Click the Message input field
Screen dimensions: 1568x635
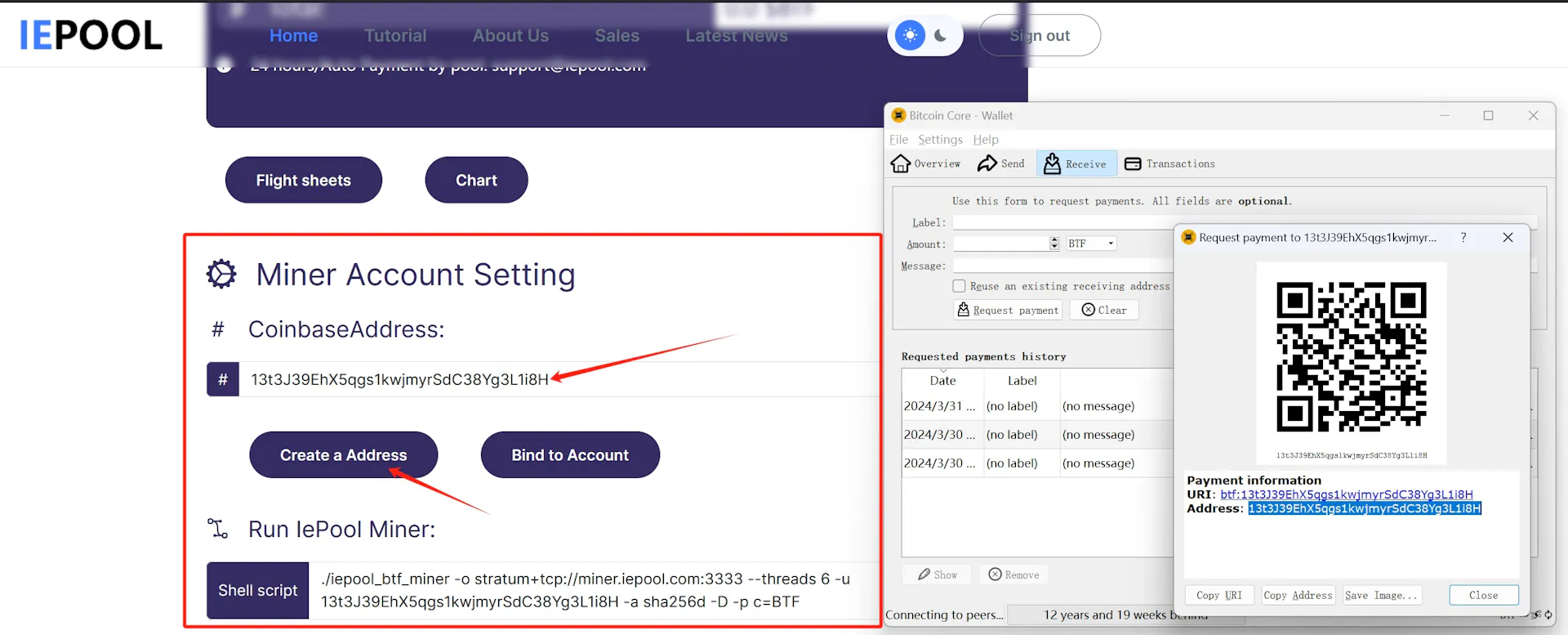[x=1062, y=266]
